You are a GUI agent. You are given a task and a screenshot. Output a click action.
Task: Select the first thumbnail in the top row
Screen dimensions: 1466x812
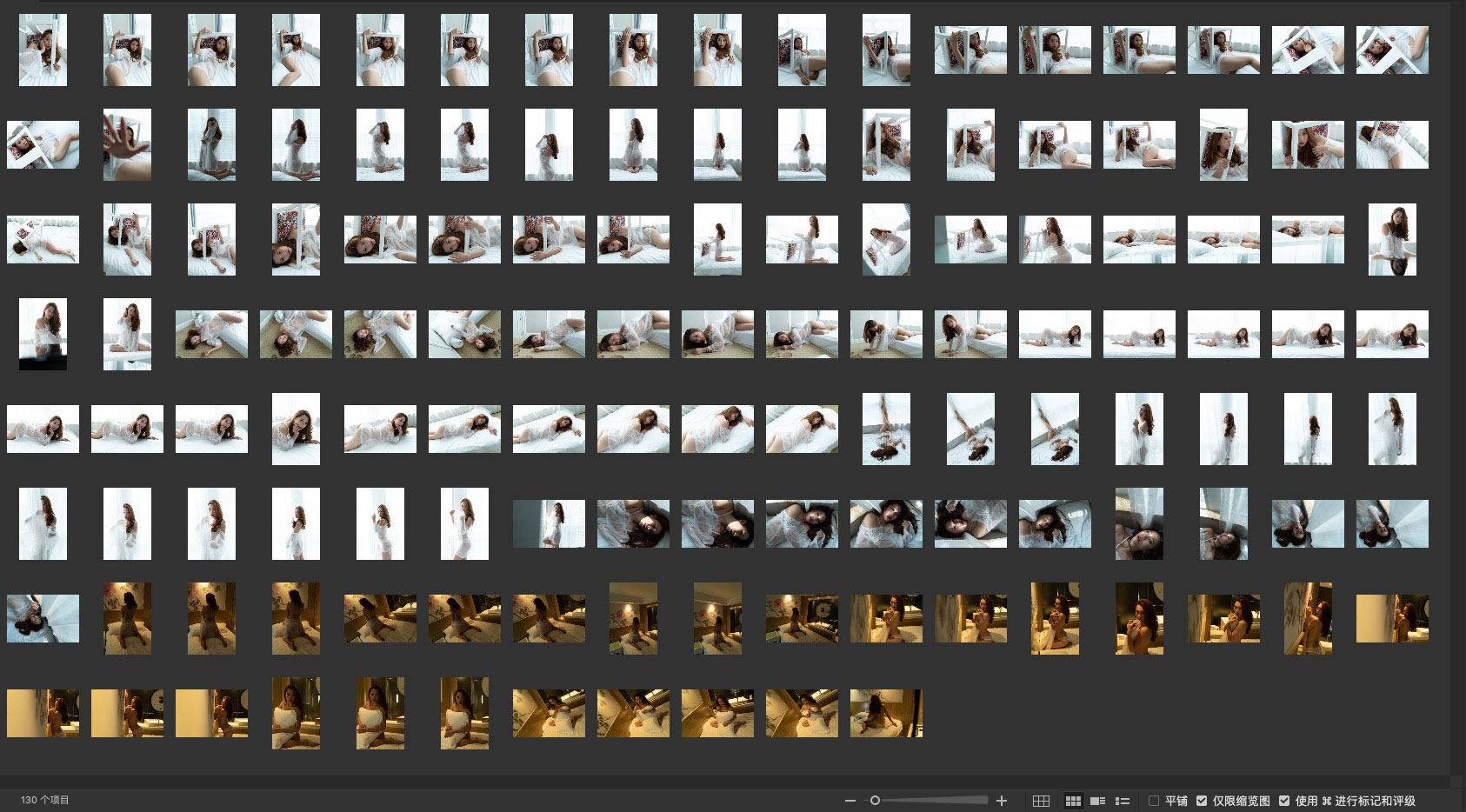click(x=43, y=50)
